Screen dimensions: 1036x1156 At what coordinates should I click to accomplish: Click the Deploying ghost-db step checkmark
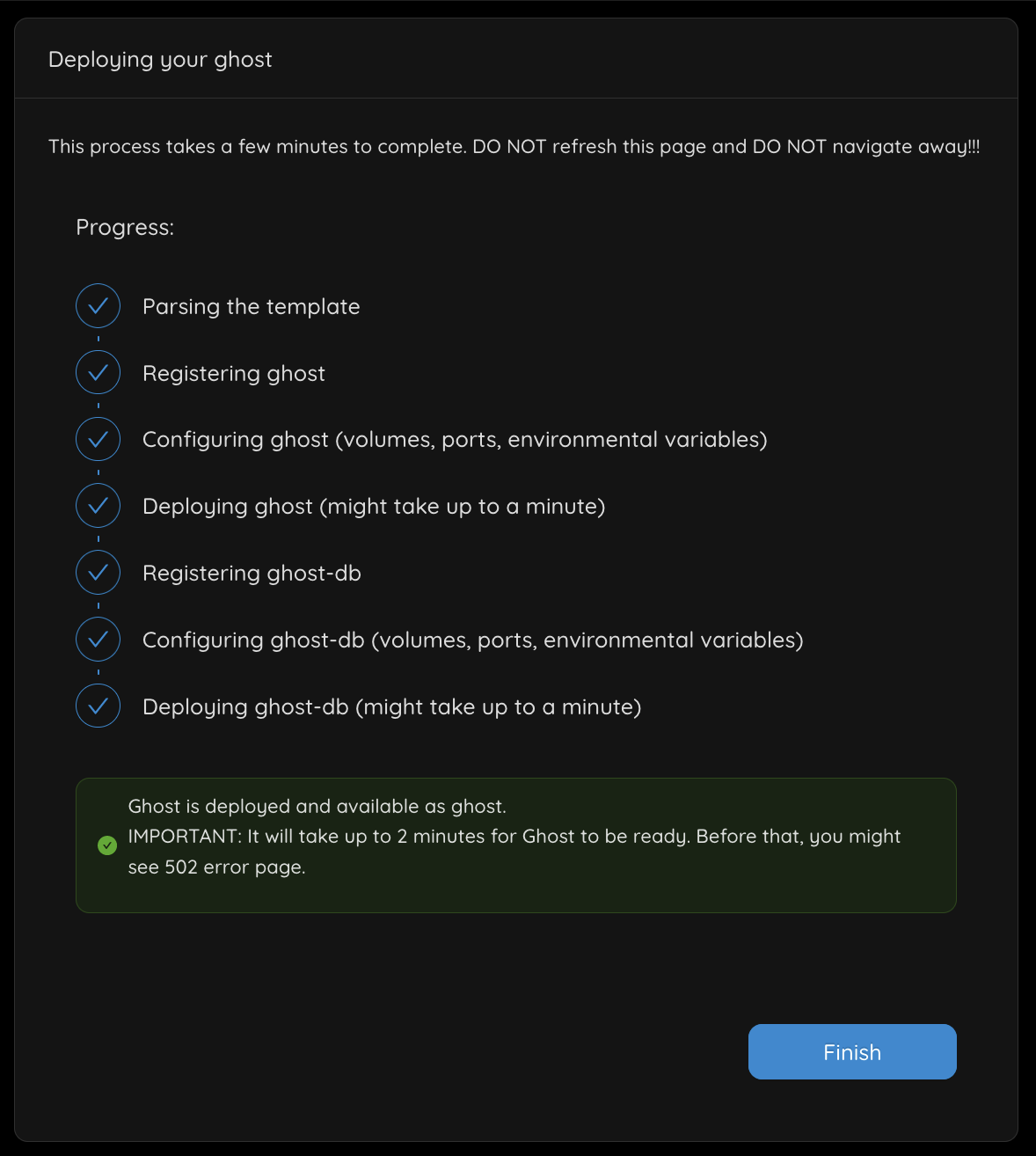(98, 706)
